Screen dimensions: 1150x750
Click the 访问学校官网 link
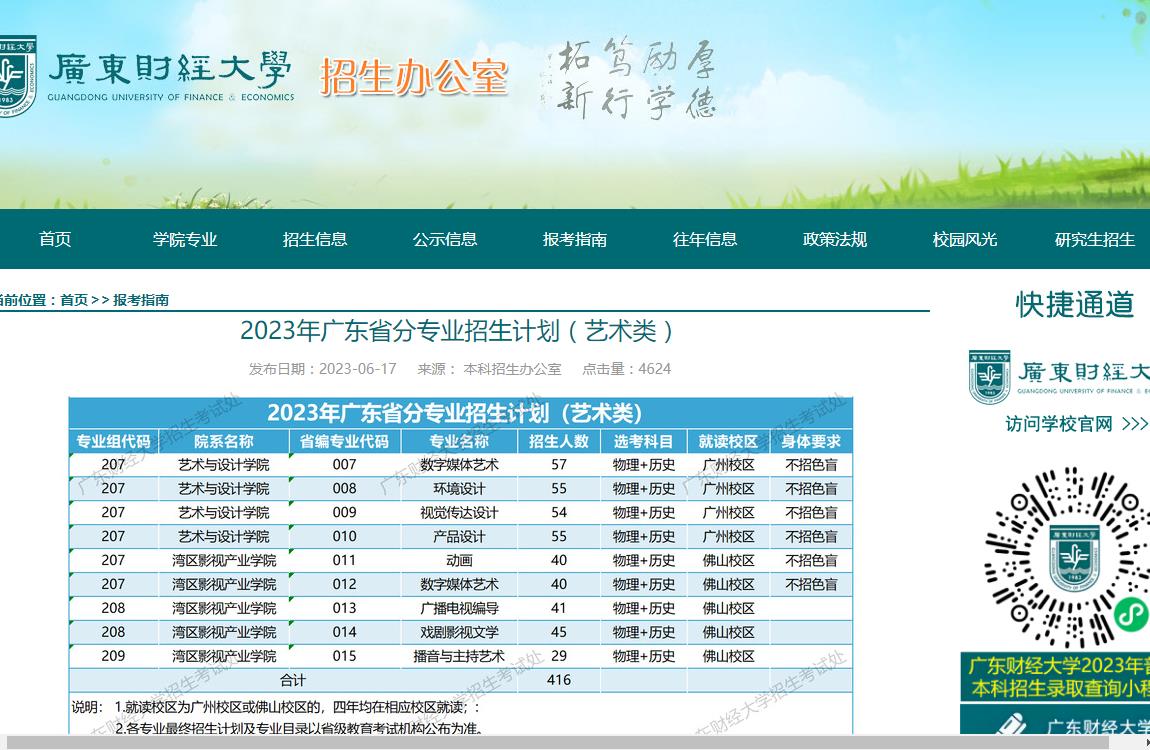point(1076,424)
